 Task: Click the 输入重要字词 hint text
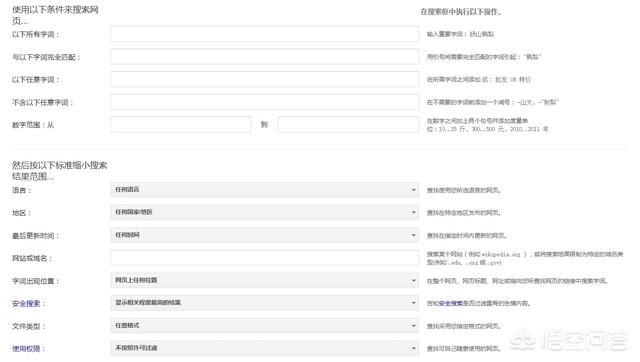point(460,34)
